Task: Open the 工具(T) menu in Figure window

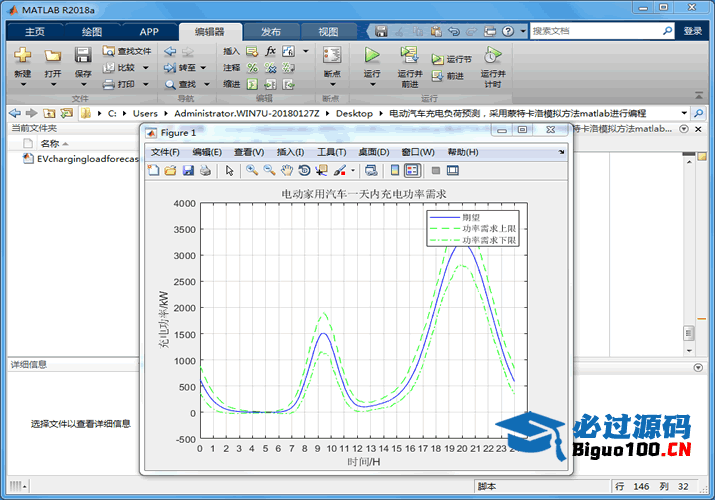Action: tap(331, 152)
